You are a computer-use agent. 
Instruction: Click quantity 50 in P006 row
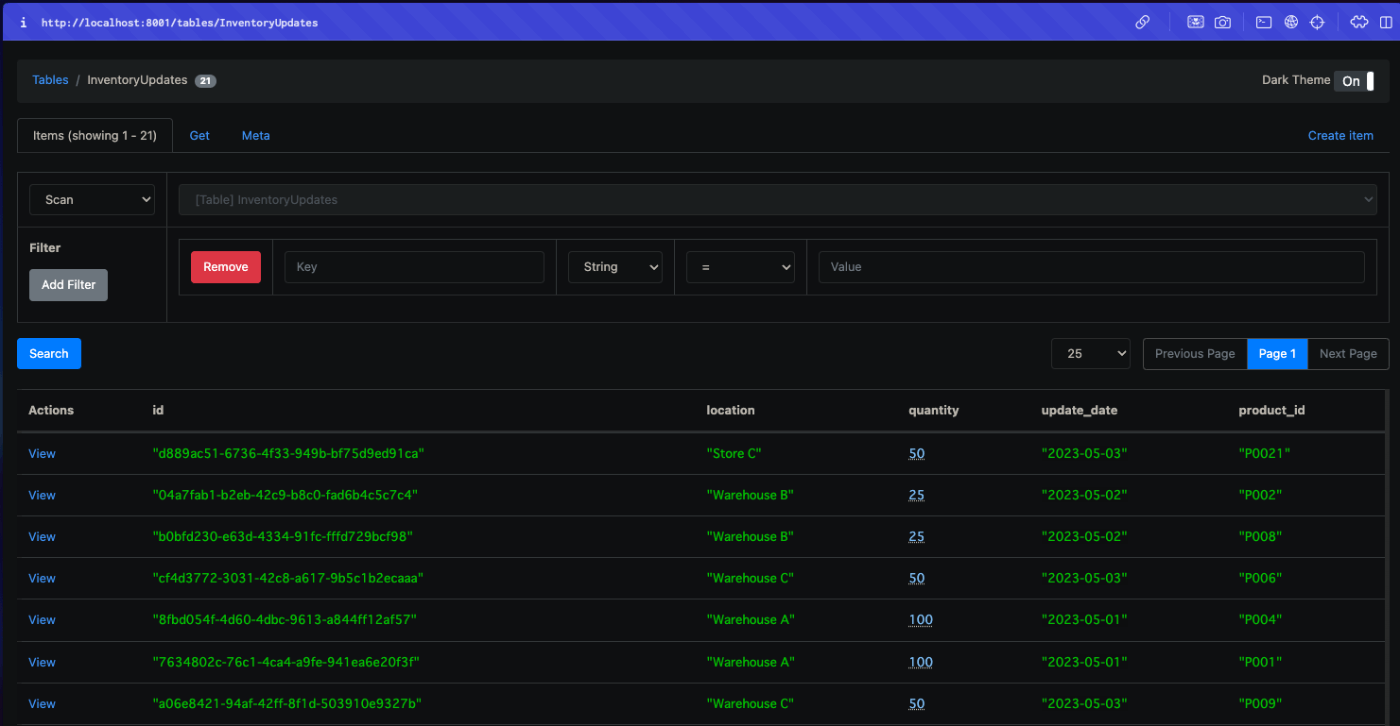(x=916, y=578)
